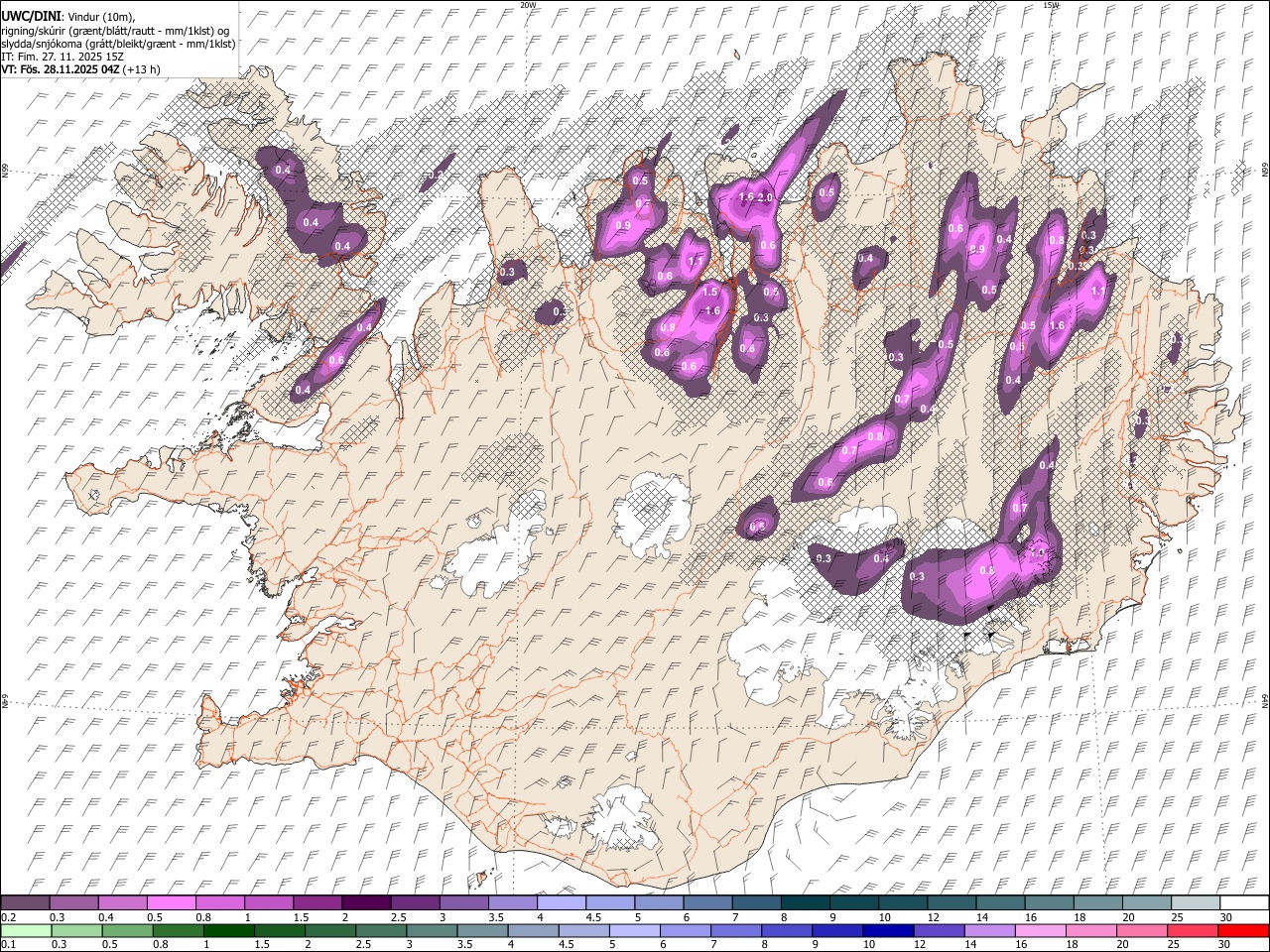This screenshot has height=952, width=1270.
Task: Pick the 0.8 snow legend swatch
Action: (220, 903)
